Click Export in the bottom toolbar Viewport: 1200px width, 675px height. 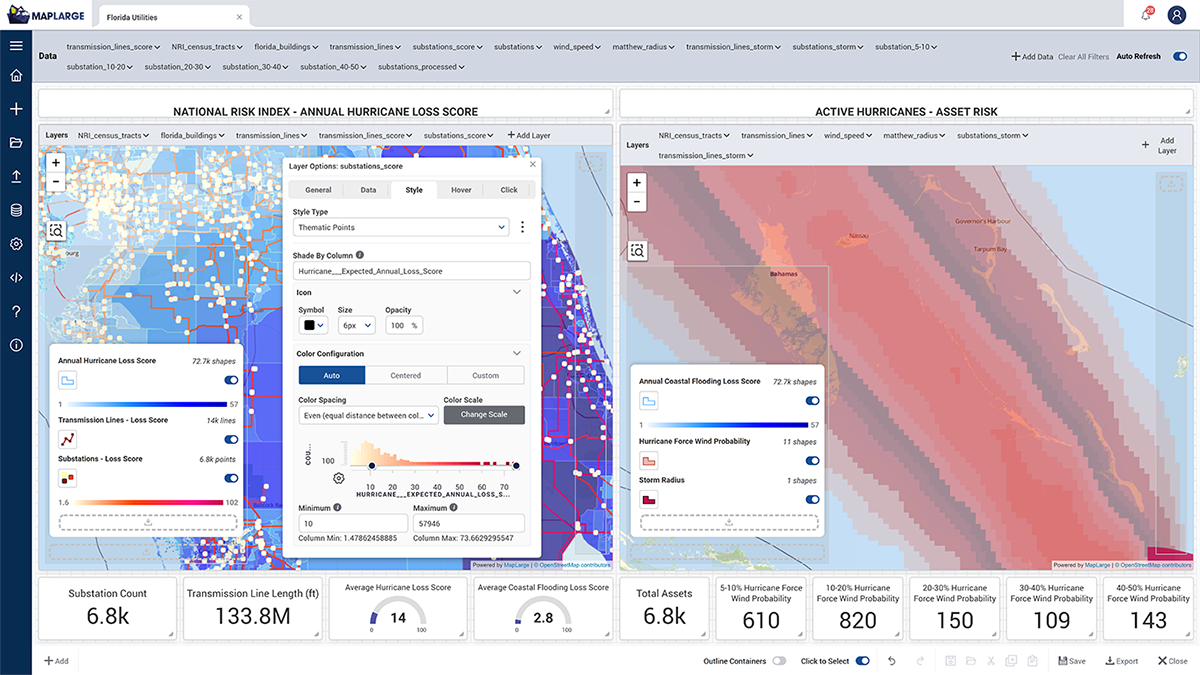[1121, 660]
